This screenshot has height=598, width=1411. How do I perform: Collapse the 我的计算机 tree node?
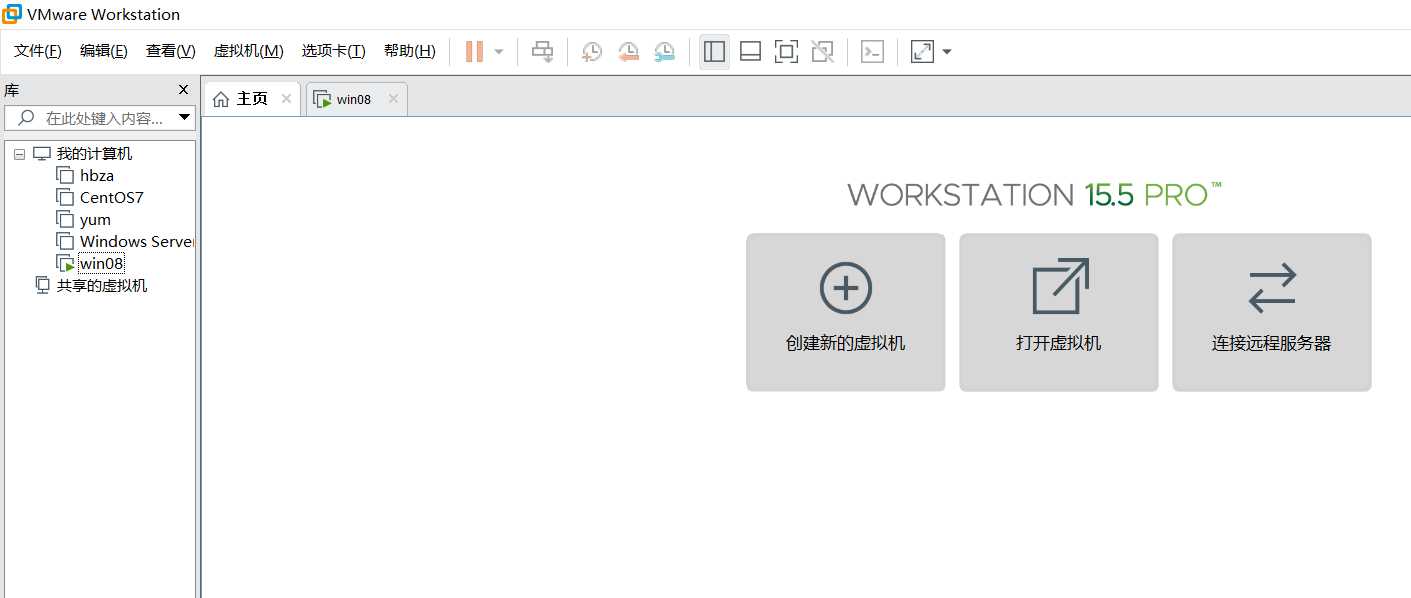click(x=19, y=154)
